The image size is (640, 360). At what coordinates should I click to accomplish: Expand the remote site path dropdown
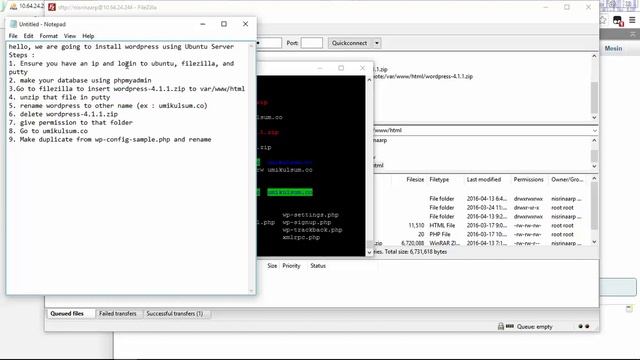[594, 130]
